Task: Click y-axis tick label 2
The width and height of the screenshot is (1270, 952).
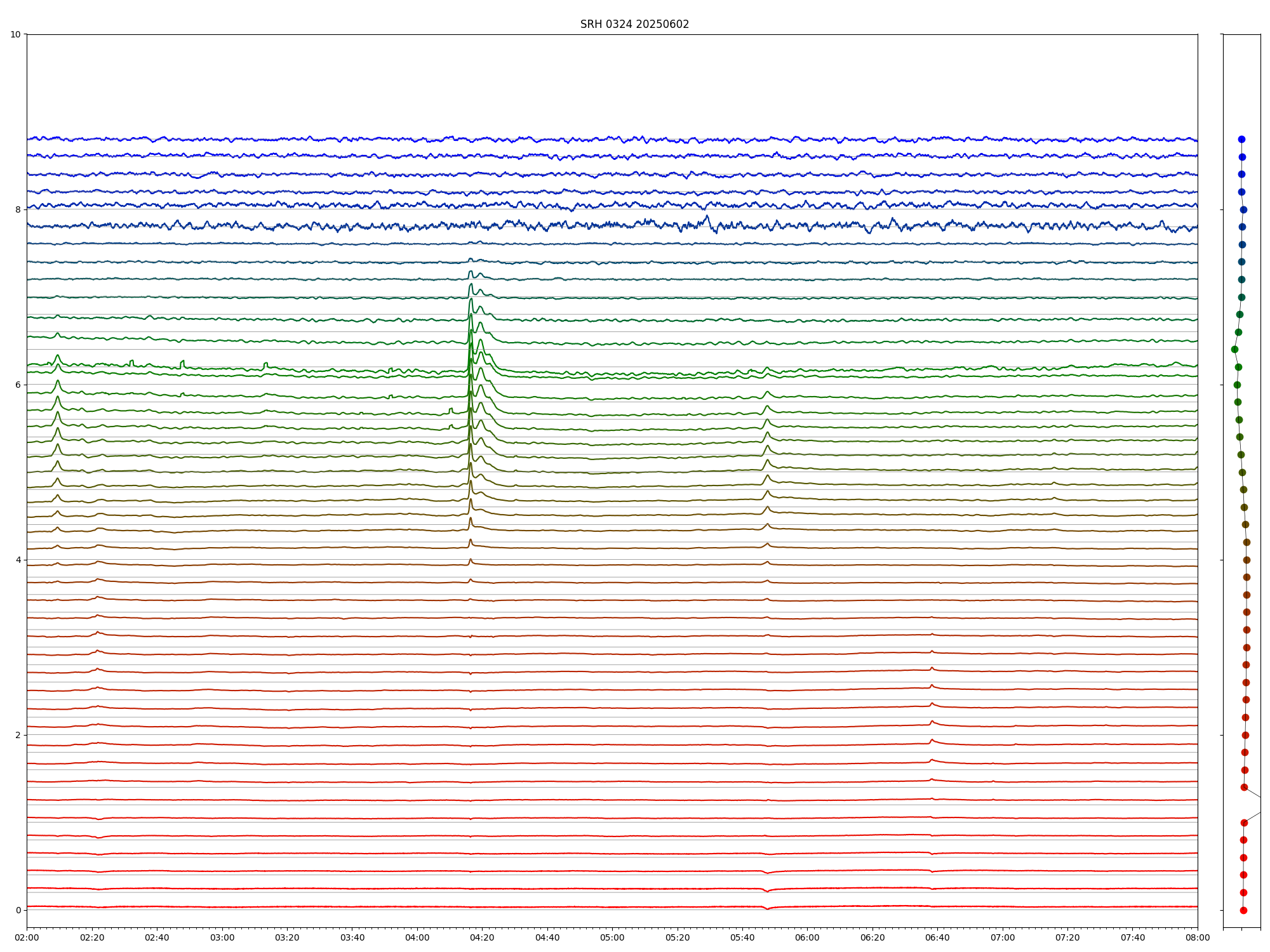Action: coord(18,735)
